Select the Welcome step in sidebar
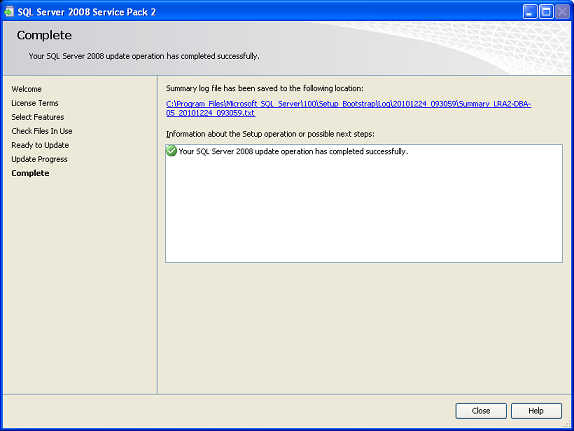Image resolution: width=574 pixels, height=431 pixels. 26,89
